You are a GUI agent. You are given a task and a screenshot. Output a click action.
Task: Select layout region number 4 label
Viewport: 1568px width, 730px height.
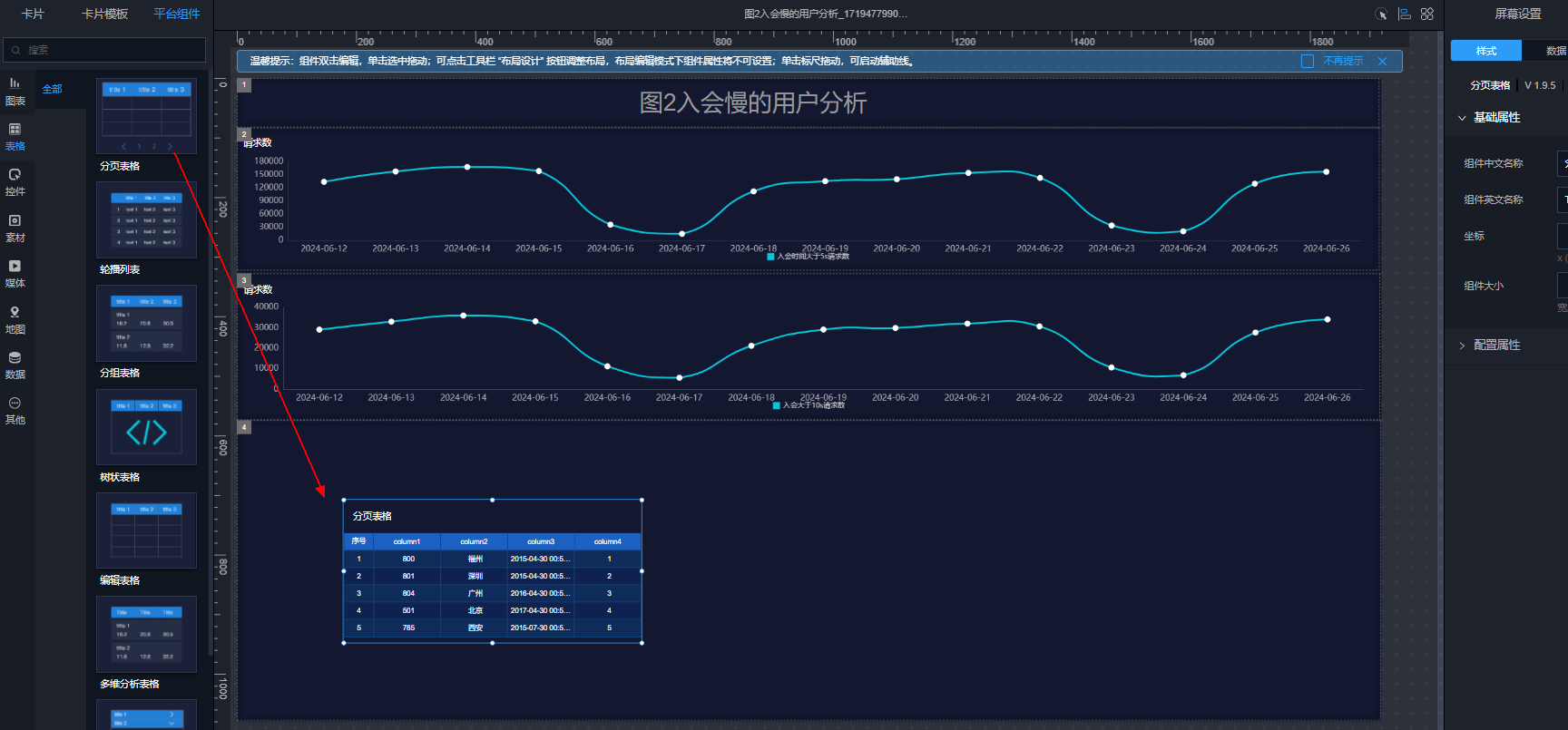[x=244, y=427]
